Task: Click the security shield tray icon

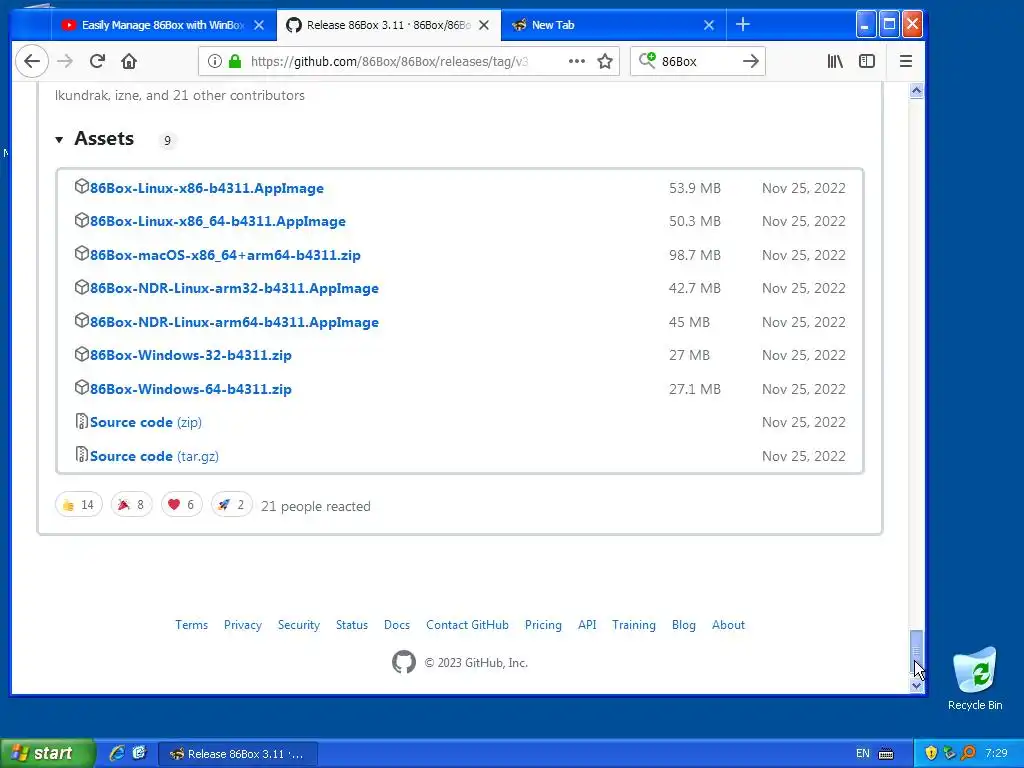Action: 931,753
